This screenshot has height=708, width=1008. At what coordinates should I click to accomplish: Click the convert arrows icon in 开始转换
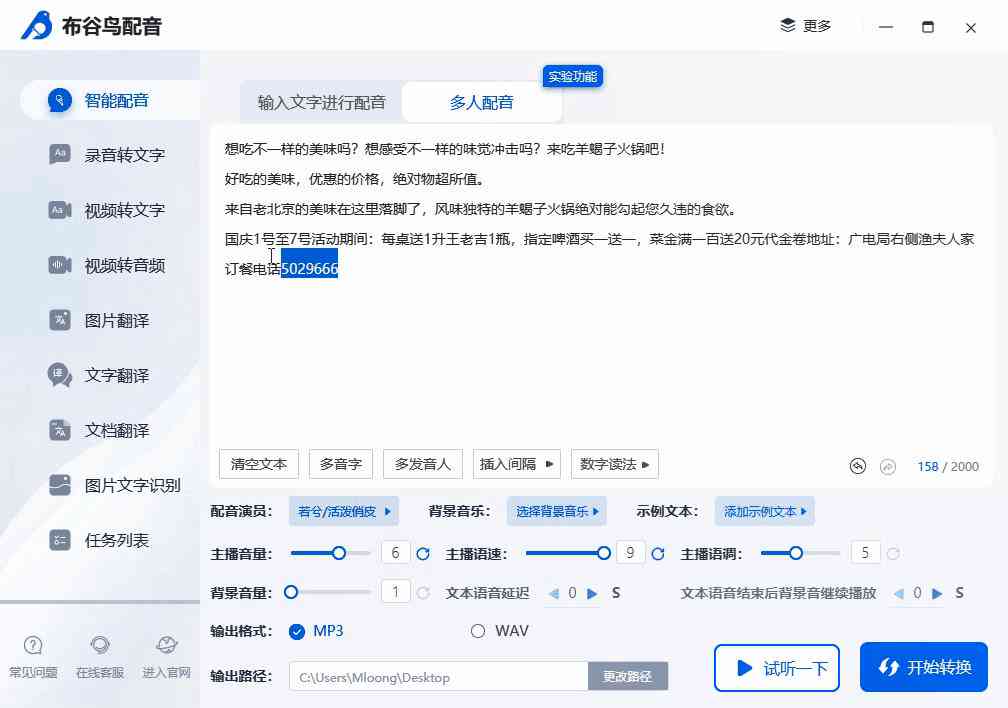coord(888,667)
